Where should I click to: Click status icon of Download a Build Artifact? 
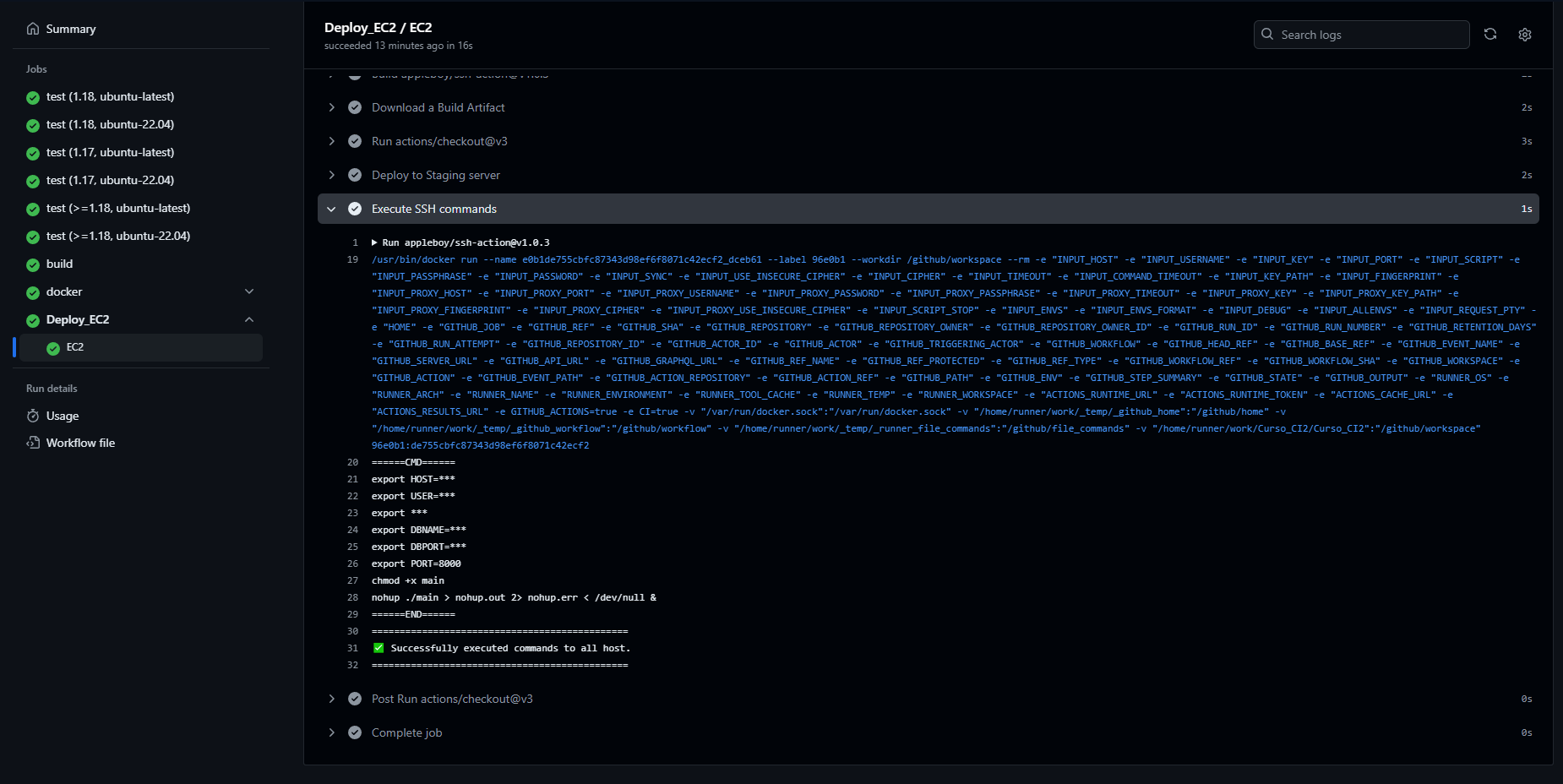[x=355, y=107]
